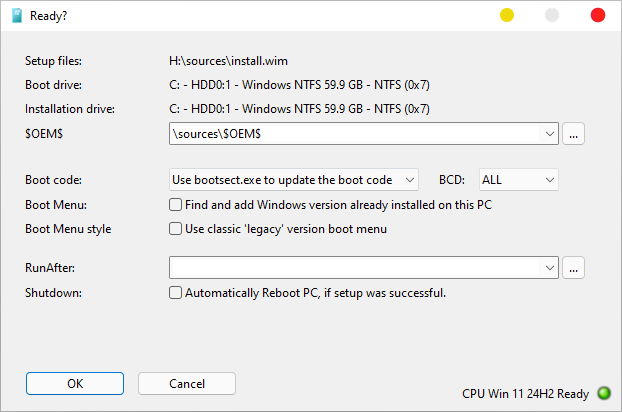Expand the $OEM$ path dropdown arrow

[549, 133]
